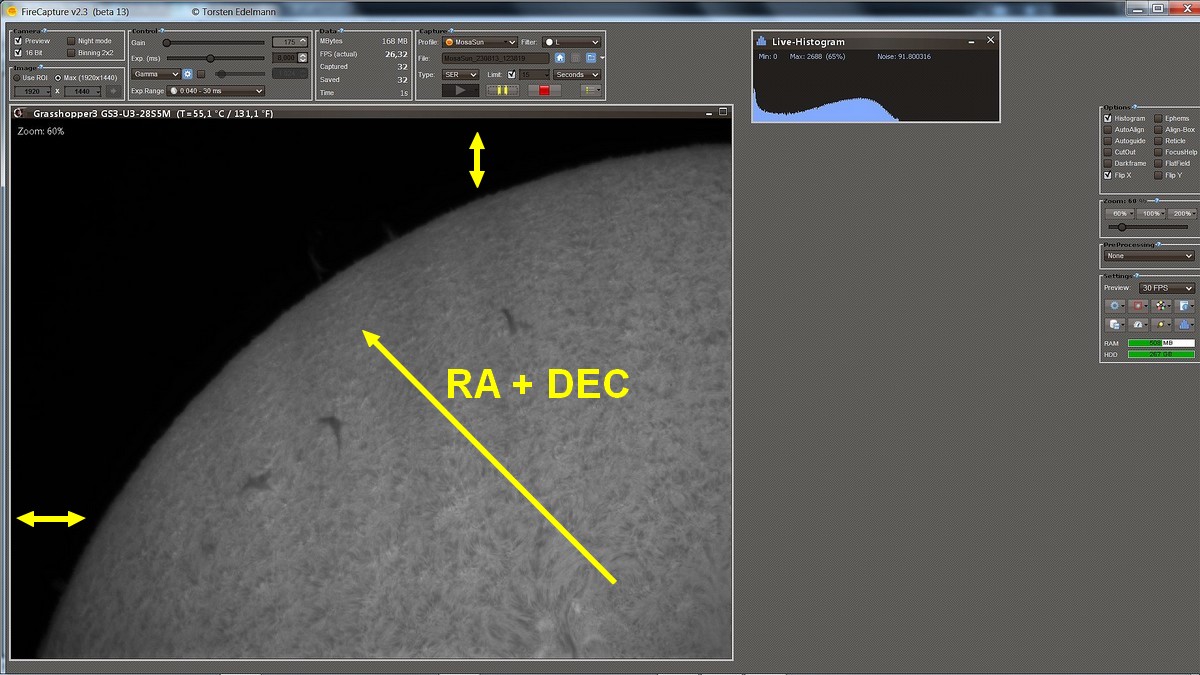Click the Zoom slider handle
The width and height of the screenshot is (1200, 675).
pyautogui.click(x=1122, y=227)
